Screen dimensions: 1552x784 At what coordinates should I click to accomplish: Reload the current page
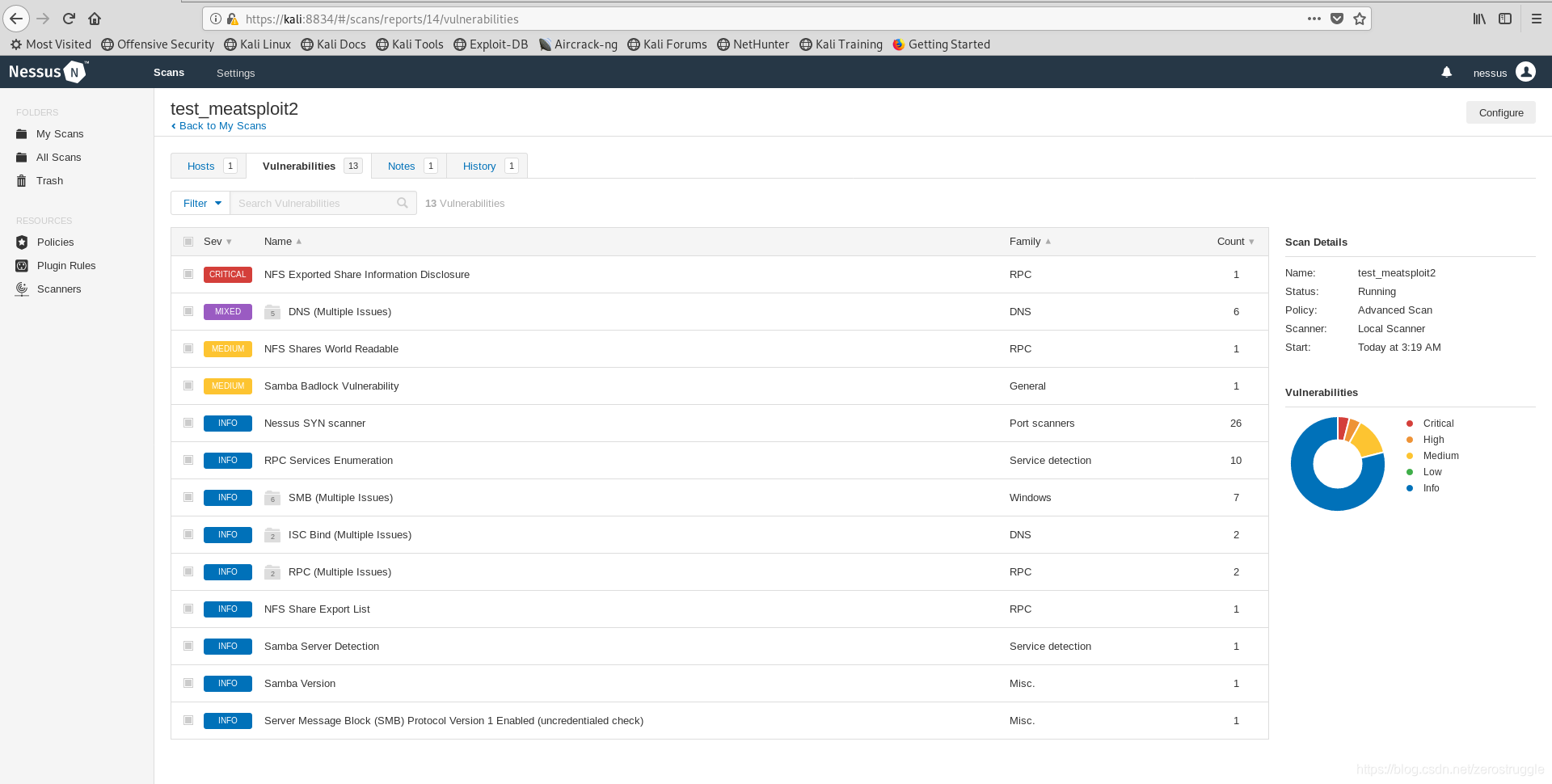point(69,19)
